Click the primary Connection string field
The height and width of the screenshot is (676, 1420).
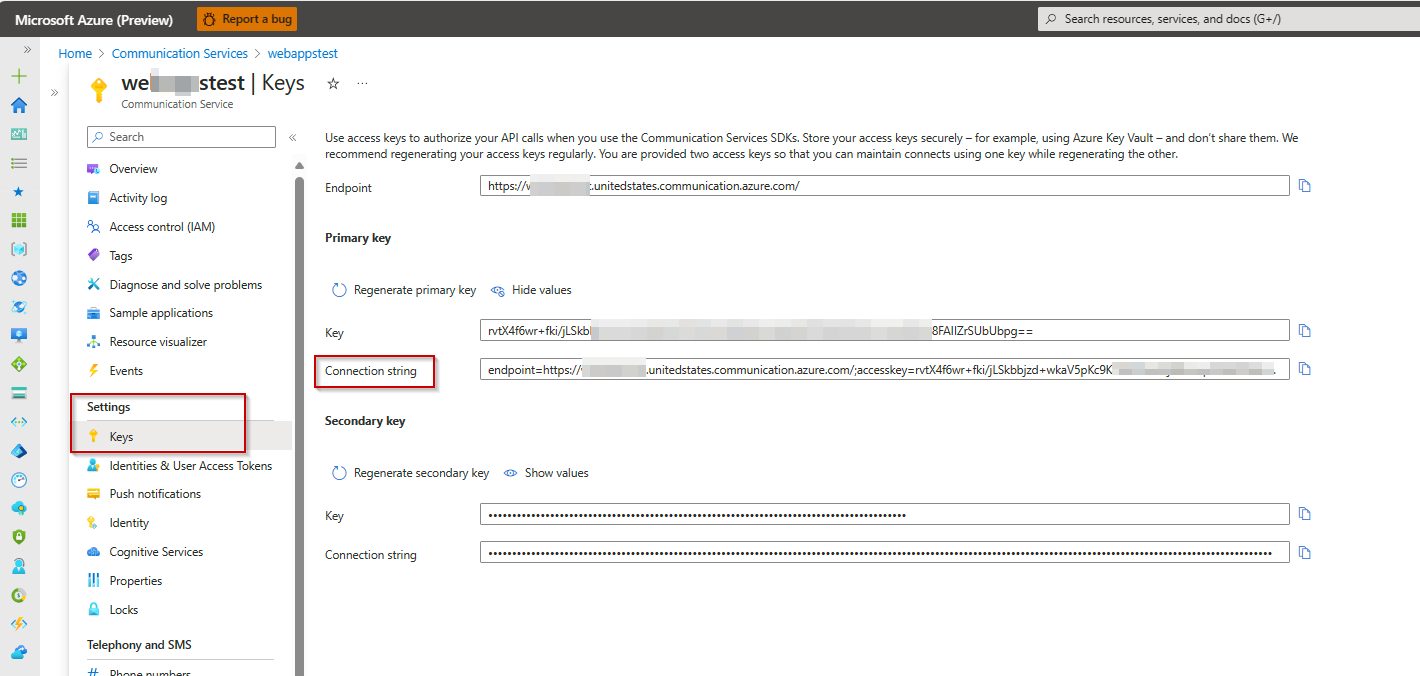tap(885, 370)
